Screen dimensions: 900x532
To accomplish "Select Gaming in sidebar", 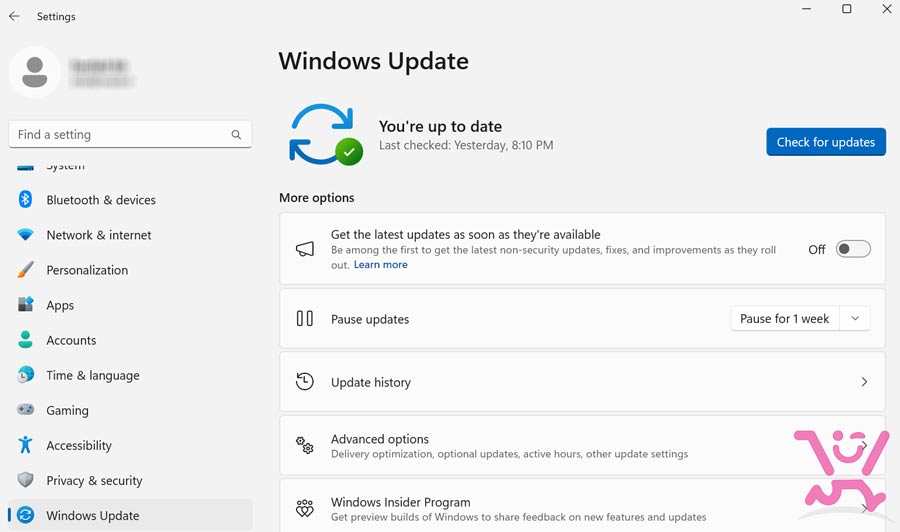I will click(130, 410).
